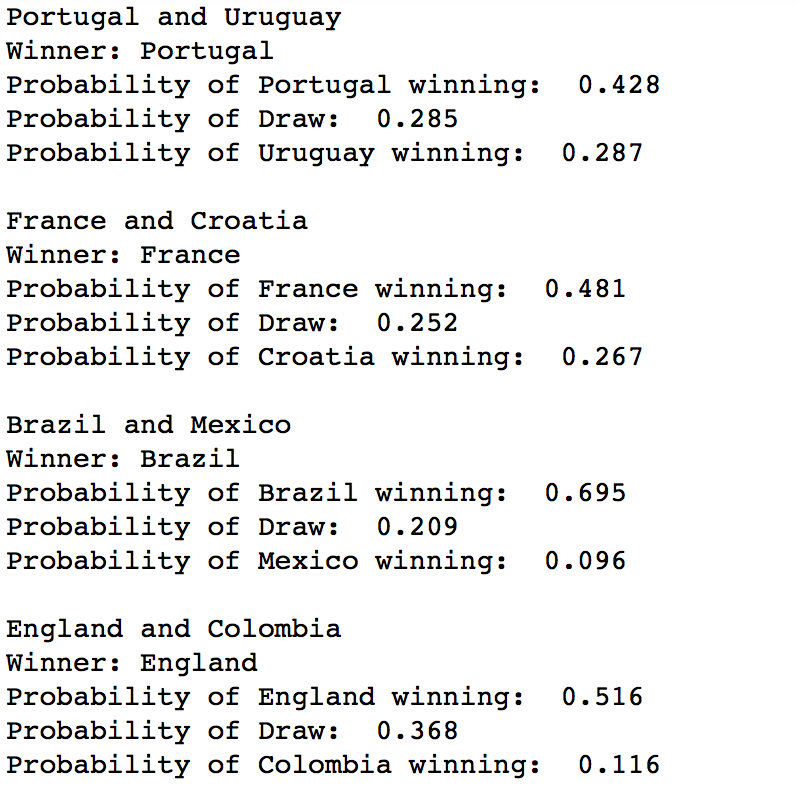Click the draw probability value 0.252
Viewport: 798px width, 804px height.
[x=417, y=323]
